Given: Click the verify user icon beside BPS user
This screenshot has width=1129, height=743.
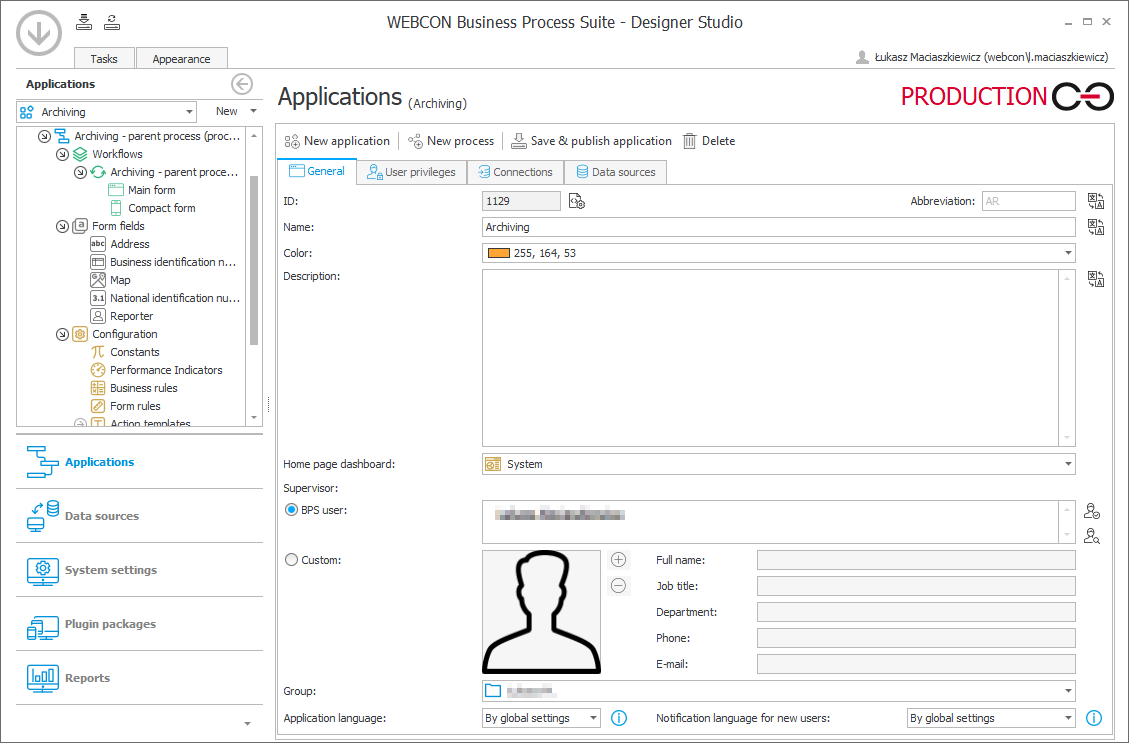Looking at the screenshot, I should pyautogui.click(x=1092, y=511).
